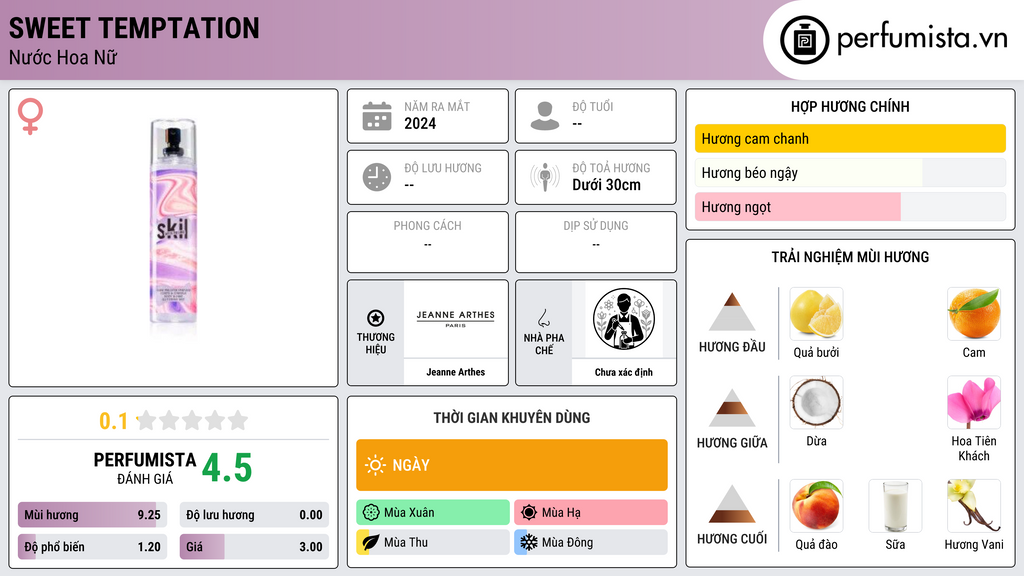Click the middle-note pyramid icon for Hương Giữa
Screen dimensions: 1024x576
[x=732, y=408]
